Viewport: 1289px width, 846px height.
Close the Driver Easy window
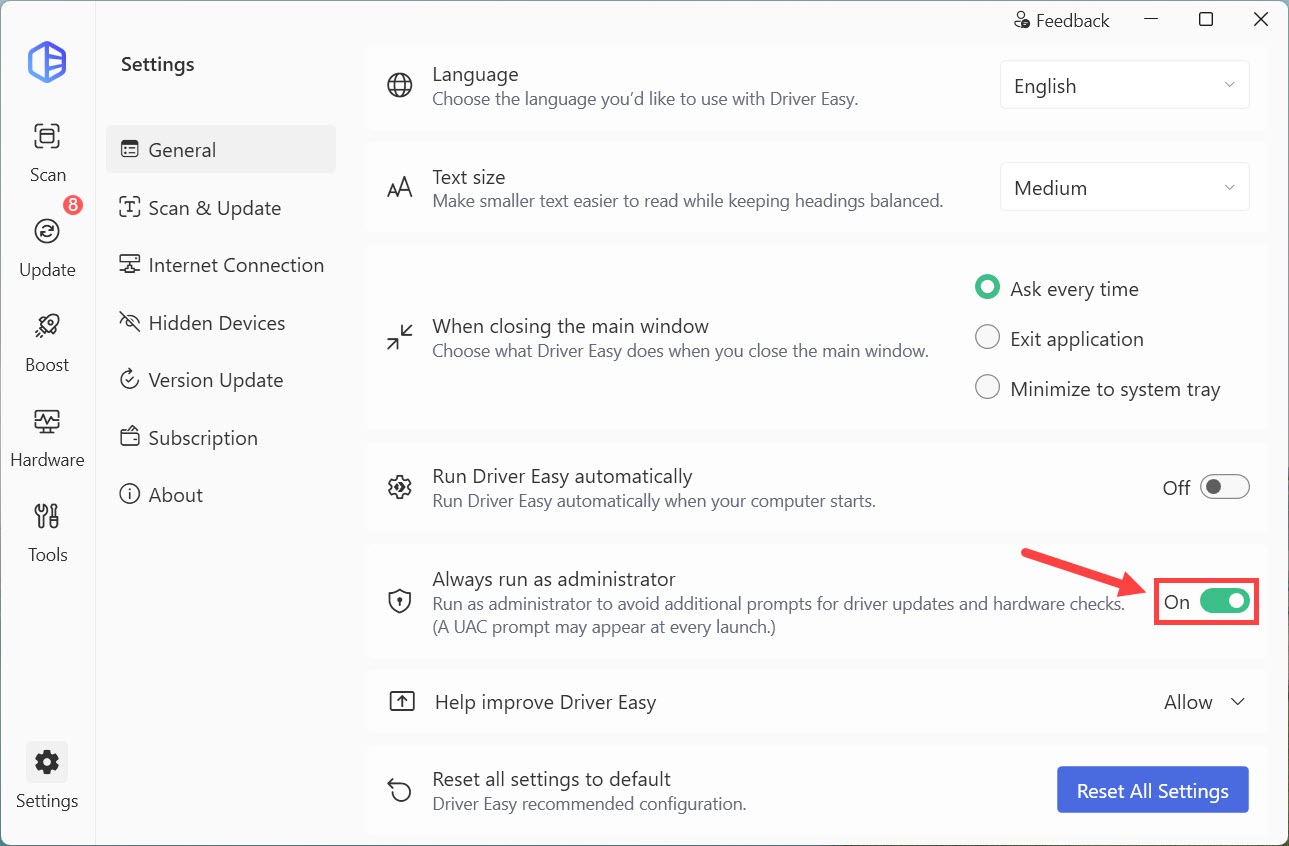[1260, 20]
